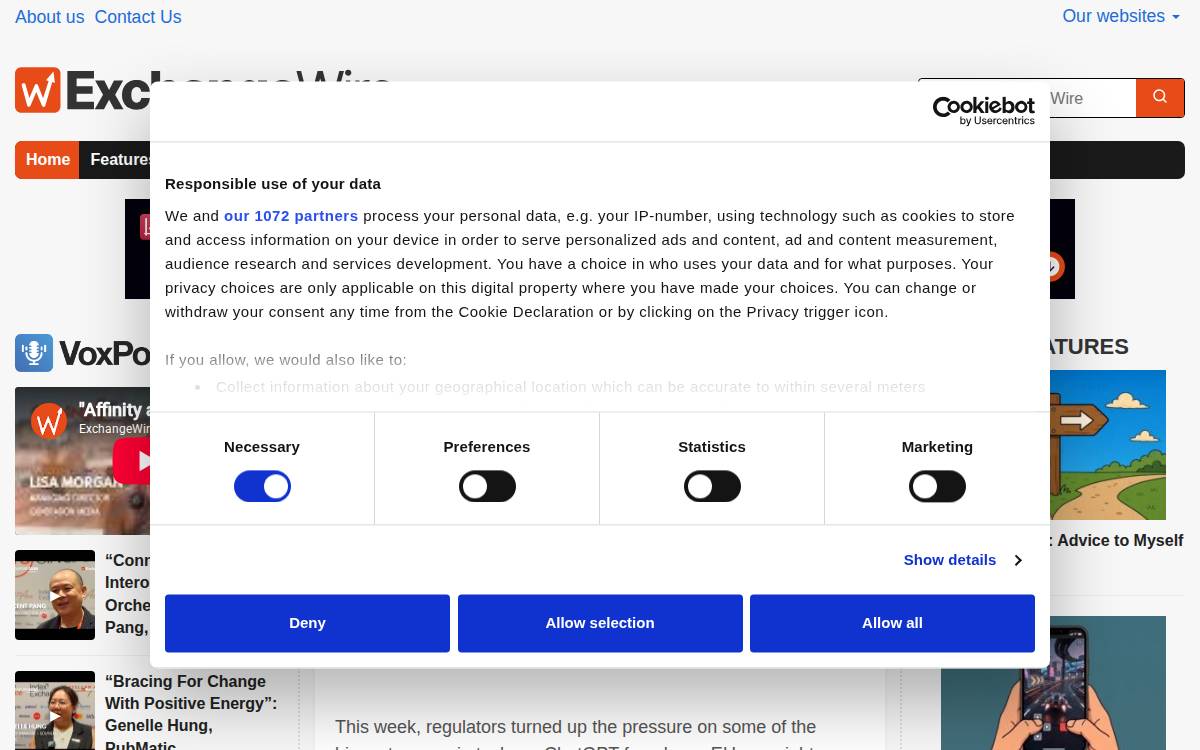The image size is (1200, 750).
Task: Open the Genelle Hung video thumbnail
Action: click(55, 710)
